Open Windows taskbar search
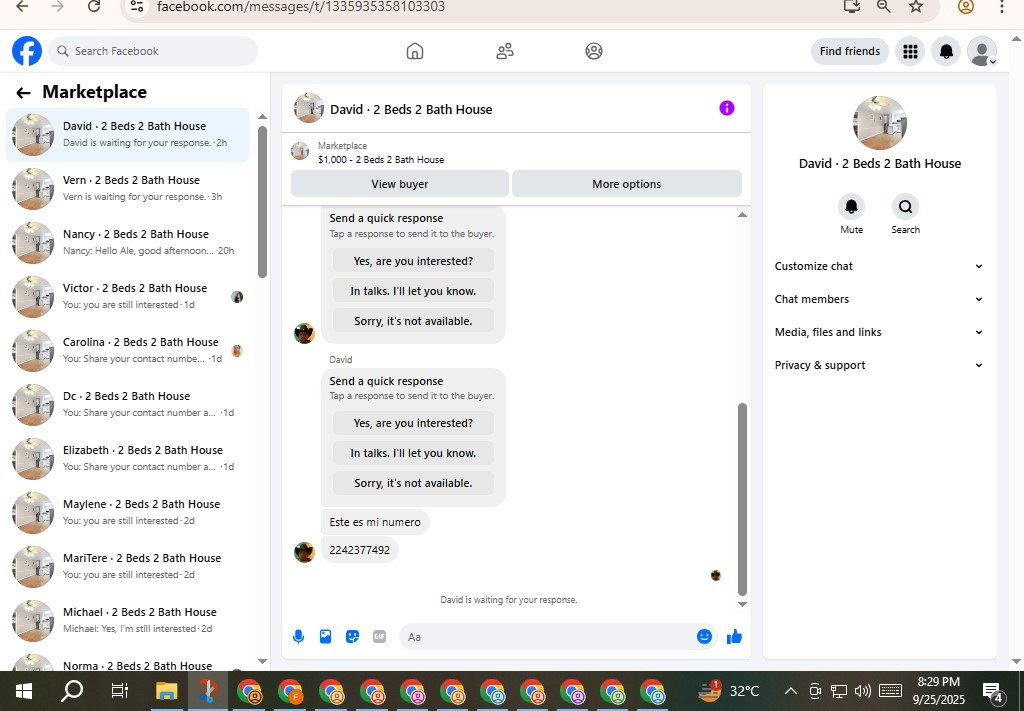1024x711 pixels. (72, 691)
